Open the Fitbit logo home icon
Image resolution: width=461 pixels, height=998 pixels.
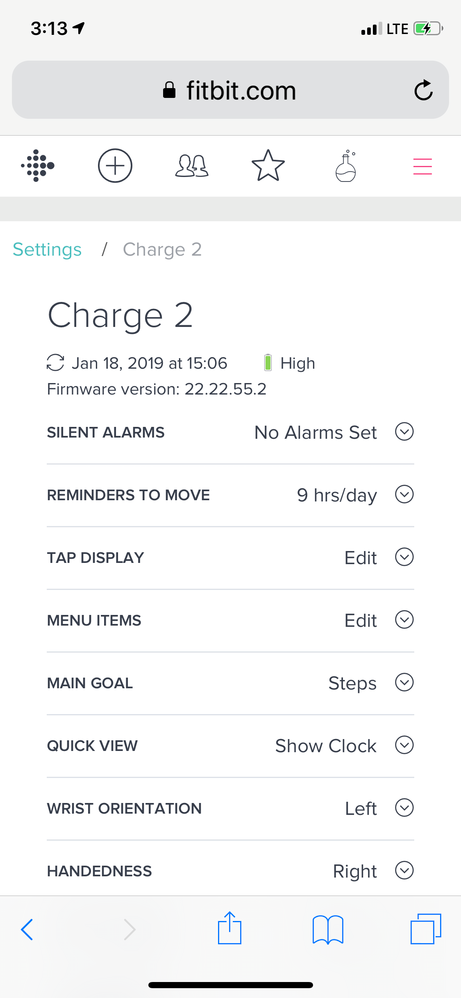(x=38, y=166)
